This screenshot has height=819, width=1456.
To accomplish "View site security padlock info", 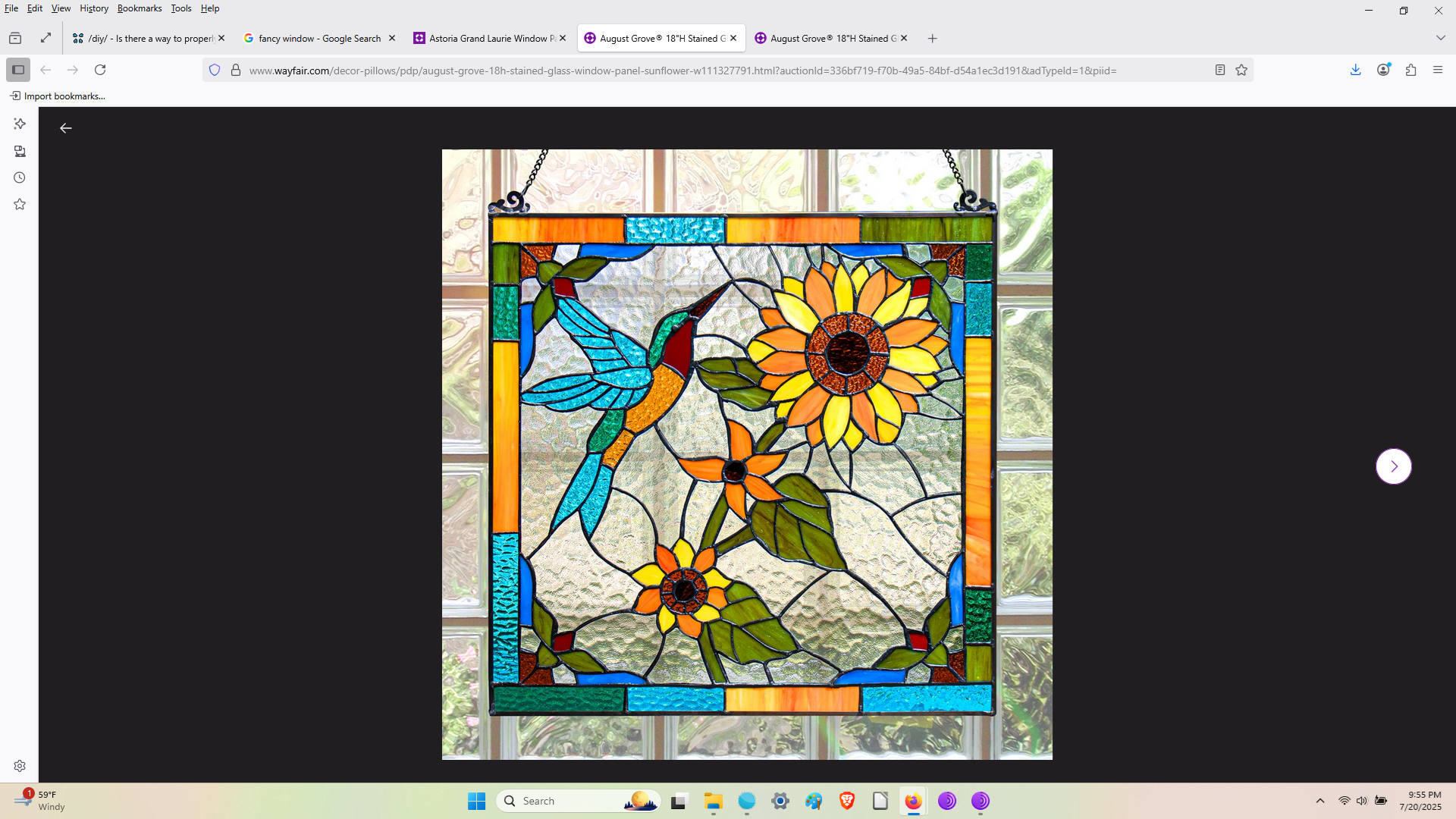I will coord(236,71).
